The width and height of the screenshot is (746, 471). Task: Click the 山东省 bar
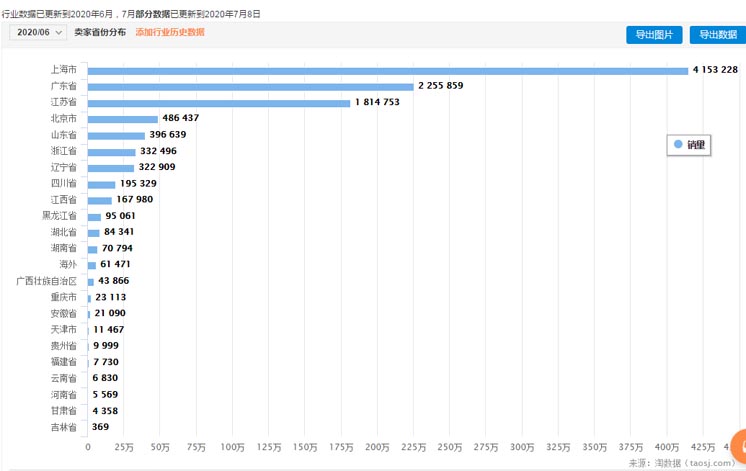pyautogui.click(x=116, y=135)
